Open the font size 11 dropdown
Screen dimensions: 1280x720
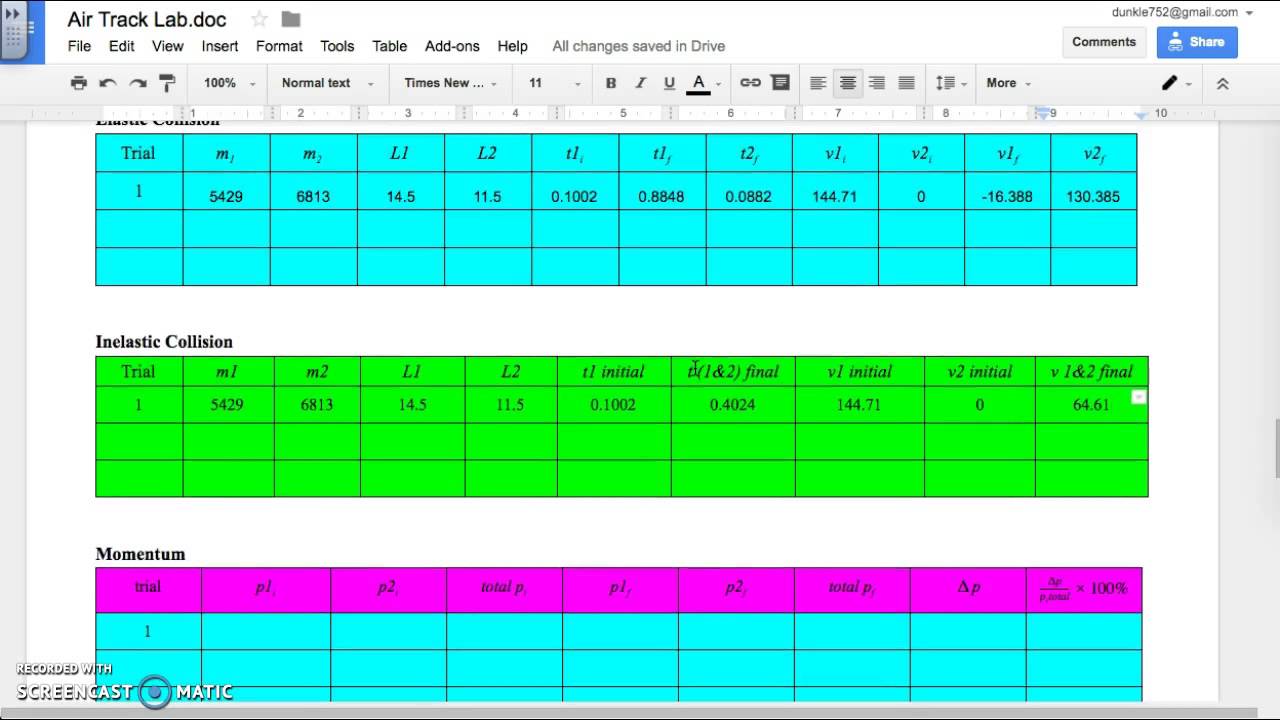(x=553, y=83)
